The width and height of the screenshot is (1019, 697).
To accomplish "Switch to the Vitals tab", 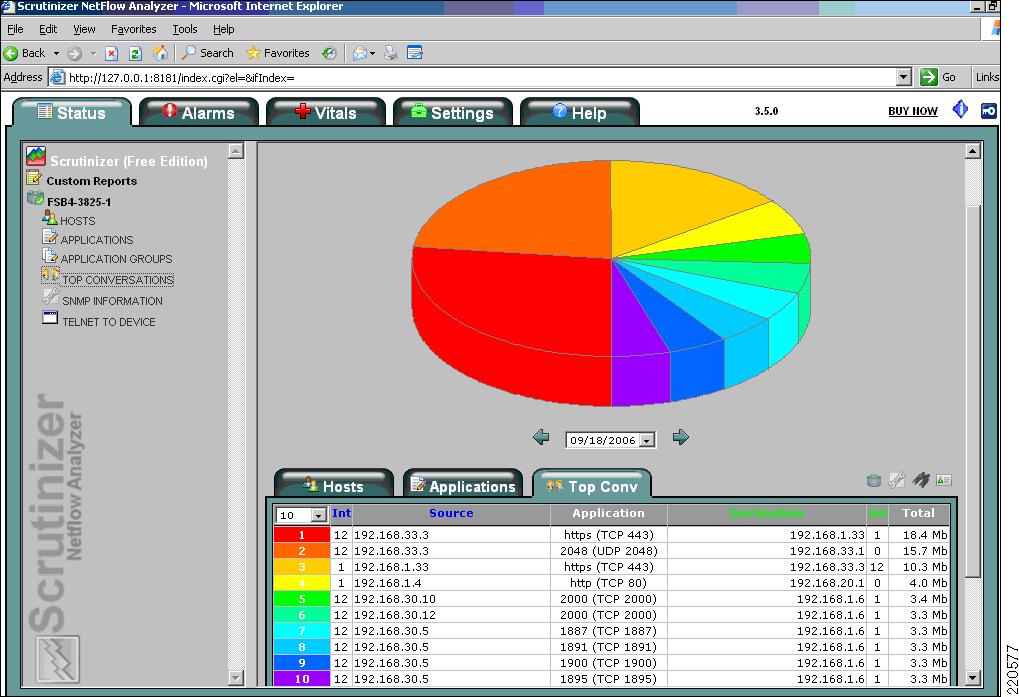I will click(x=326, y=112).
